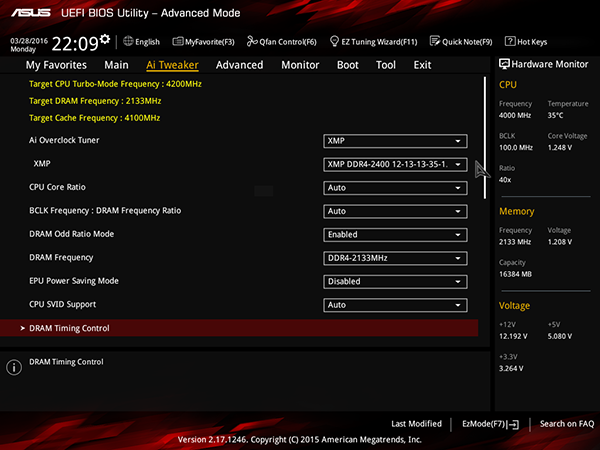Click the EzMode exit arrow icon

click(514, 424)
